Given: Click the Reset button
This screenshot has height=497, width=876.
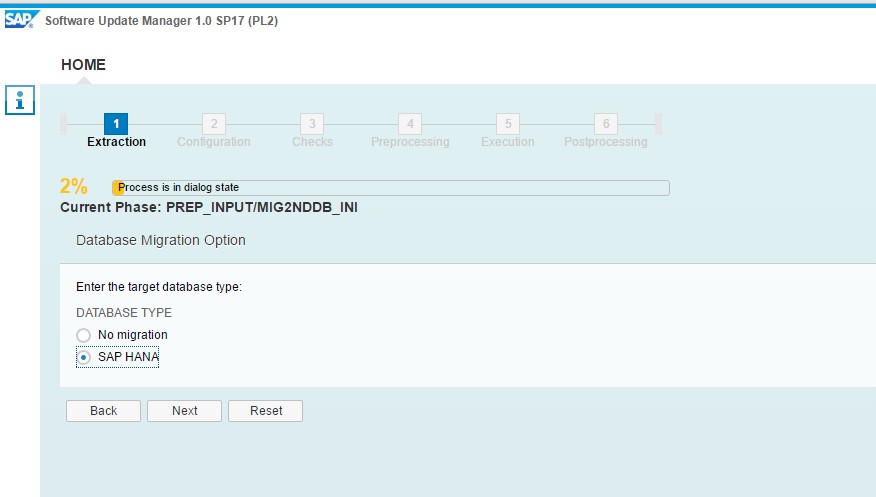Looking at the screenshot, I should 265,411.
